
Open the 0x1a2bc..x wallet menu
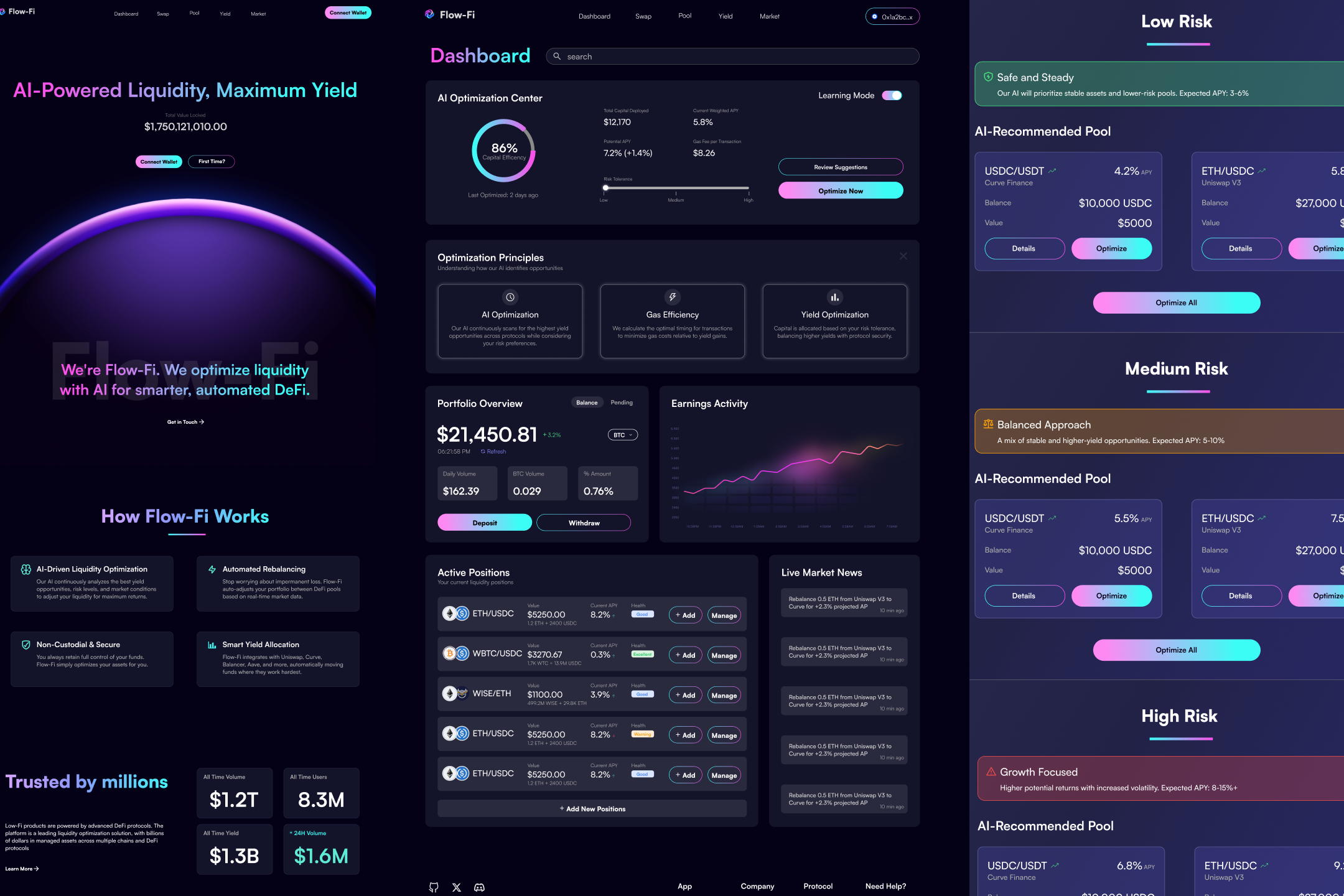[892, 17]
